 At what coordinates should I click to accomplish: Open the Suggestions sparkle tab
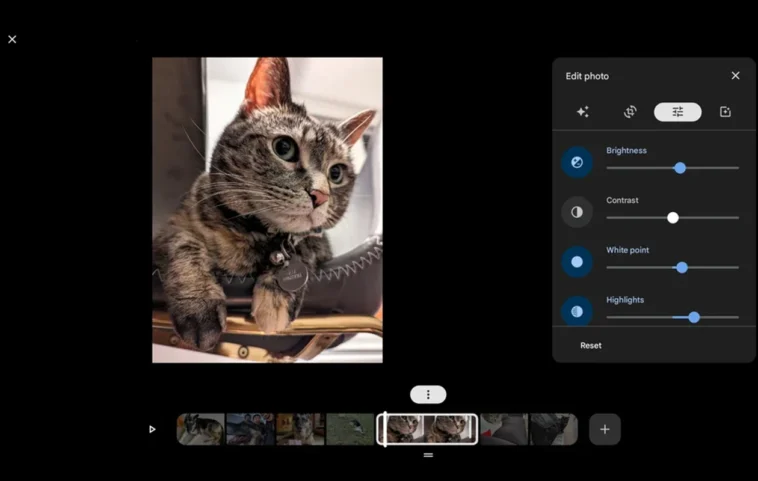point(583,112)
